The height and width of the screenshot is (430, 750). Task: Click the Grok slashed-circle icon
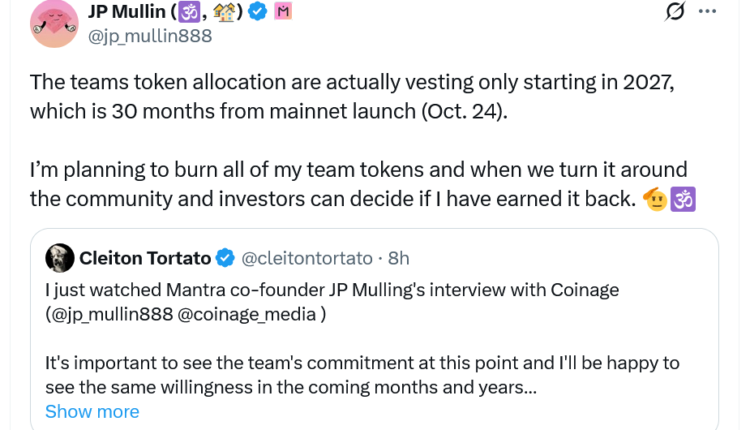(x=674, y=12)
